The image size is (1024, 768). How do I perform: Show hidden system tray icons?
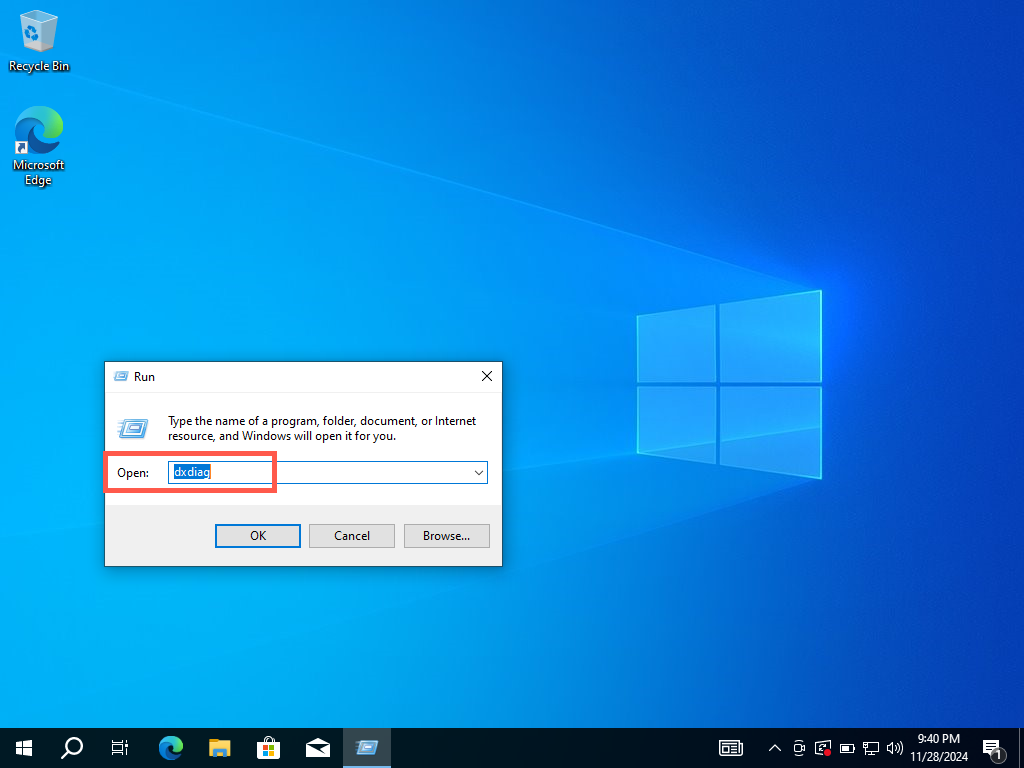tap(774, 747)
